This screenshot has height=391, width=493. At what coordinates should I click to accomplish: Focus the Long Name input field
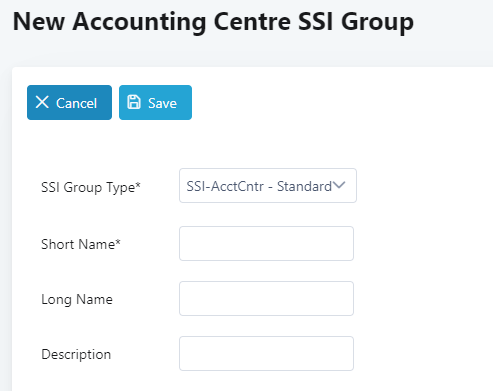click(x=266, y=298)
